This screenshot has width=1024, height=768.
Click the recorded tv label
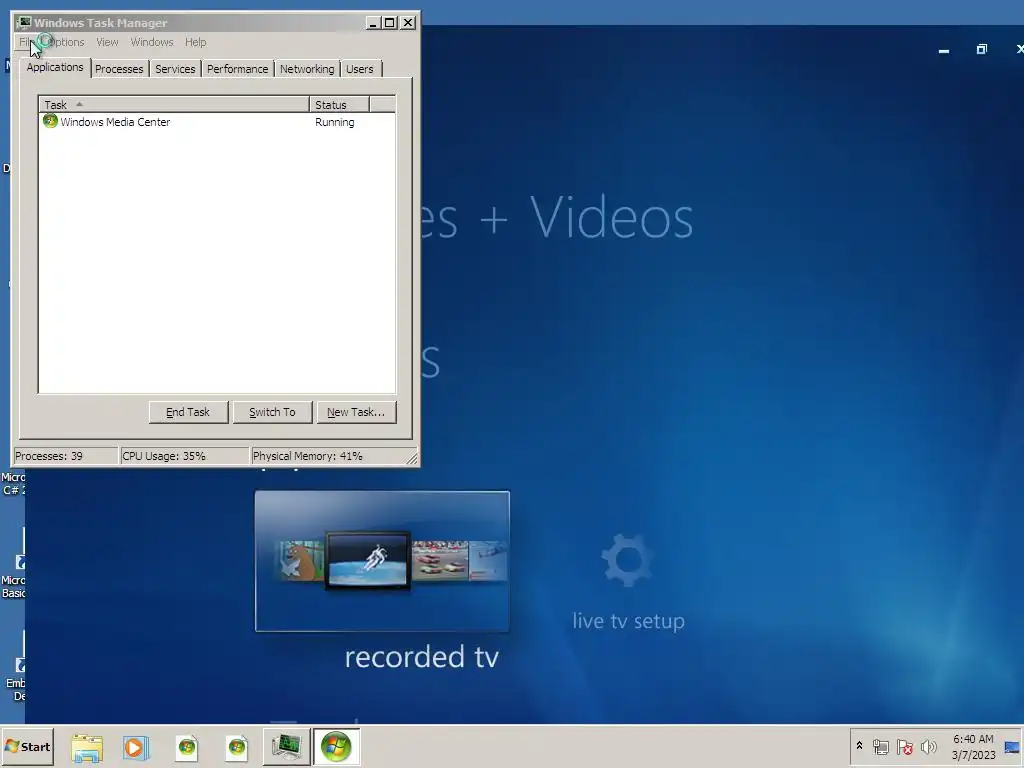pos(421,657)
